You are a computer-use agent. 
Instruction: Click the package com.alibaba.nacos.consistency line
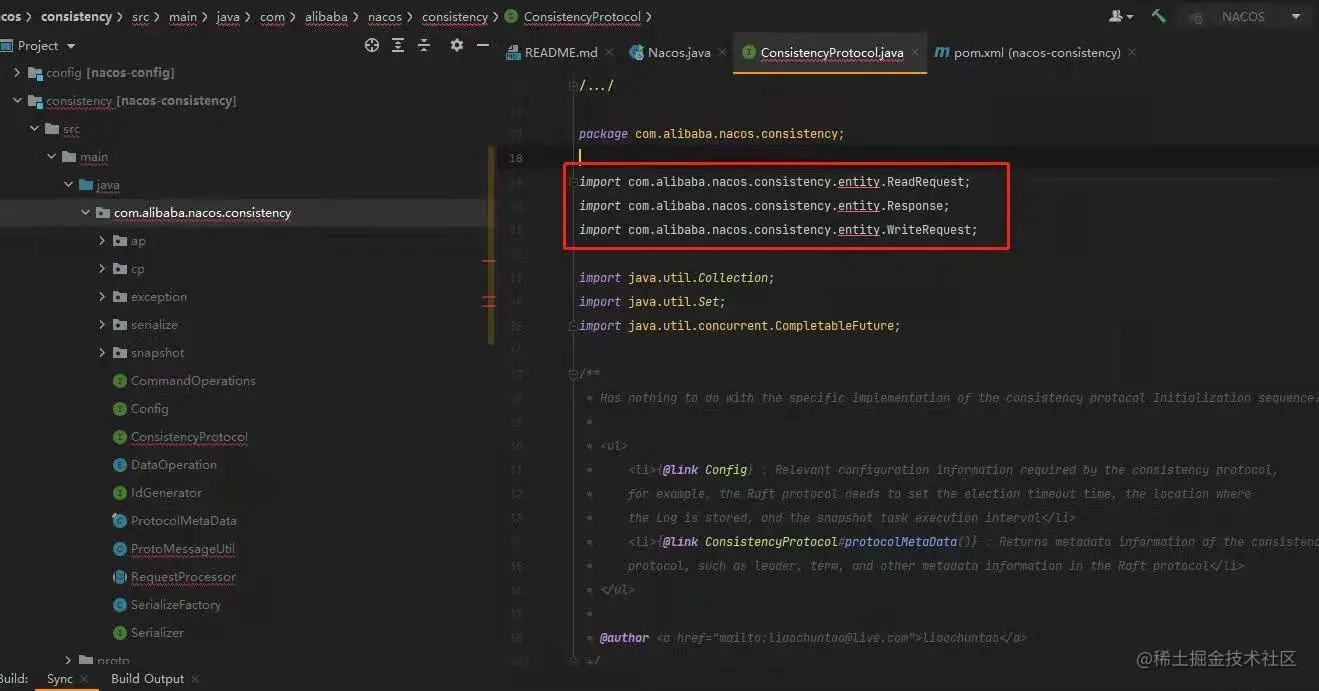[711, 134]
